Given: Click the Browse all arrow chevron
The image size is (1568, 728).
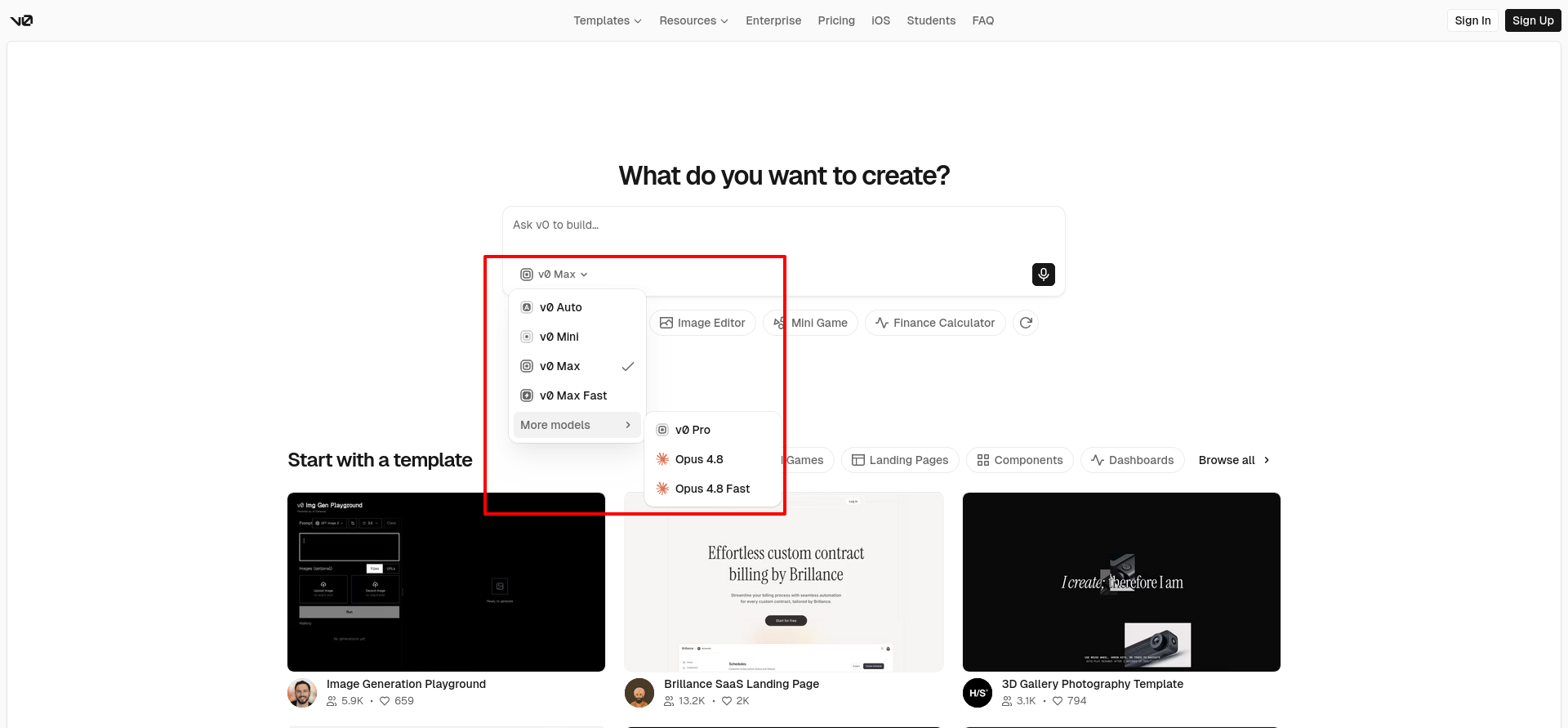Looking at the screenshot, I should tap(1267, 460).
